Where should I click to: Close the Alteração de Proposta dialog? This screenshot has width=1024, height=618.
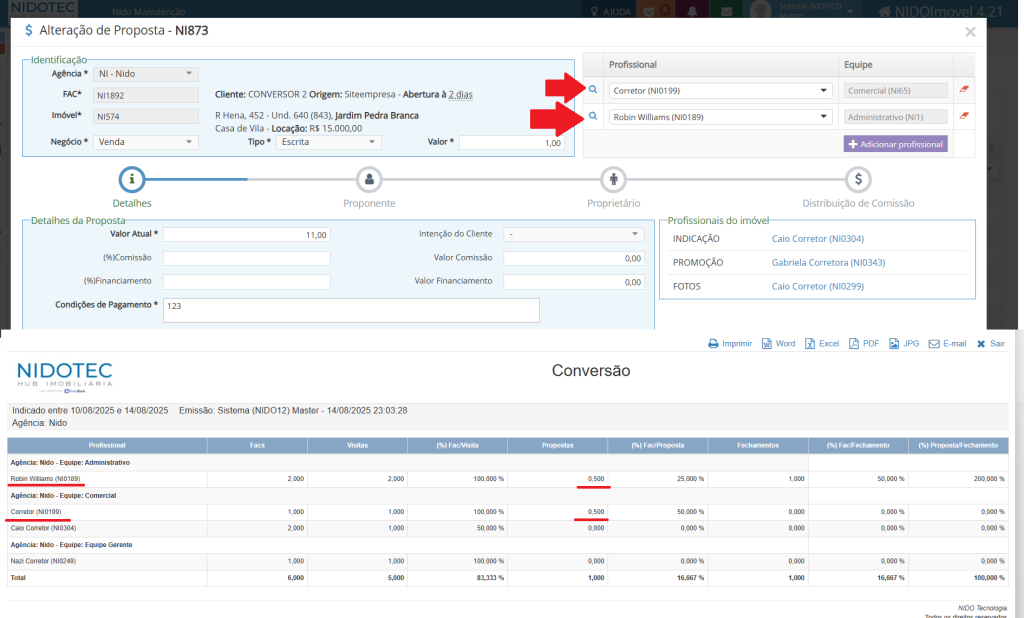coord(969,32)
